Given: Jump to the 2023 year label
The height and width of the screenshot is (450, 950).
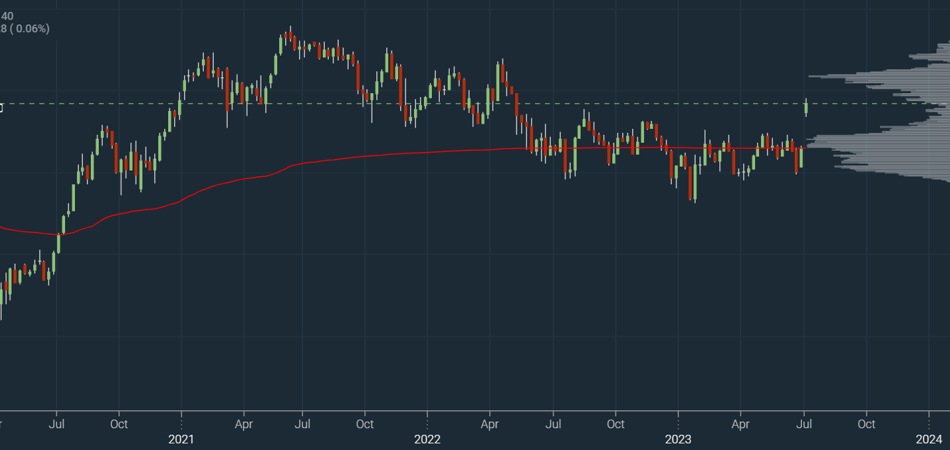Looking at the screenshot, I should tap(678, 438).
